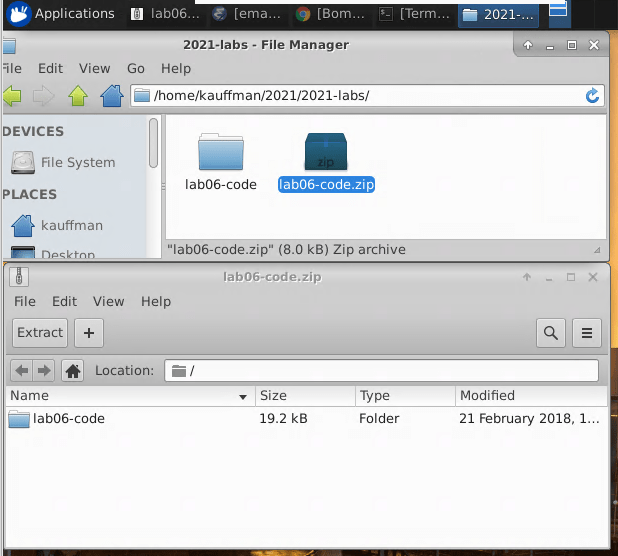
Task: Sort archive contents by Modified column
Action: [531, 396]
